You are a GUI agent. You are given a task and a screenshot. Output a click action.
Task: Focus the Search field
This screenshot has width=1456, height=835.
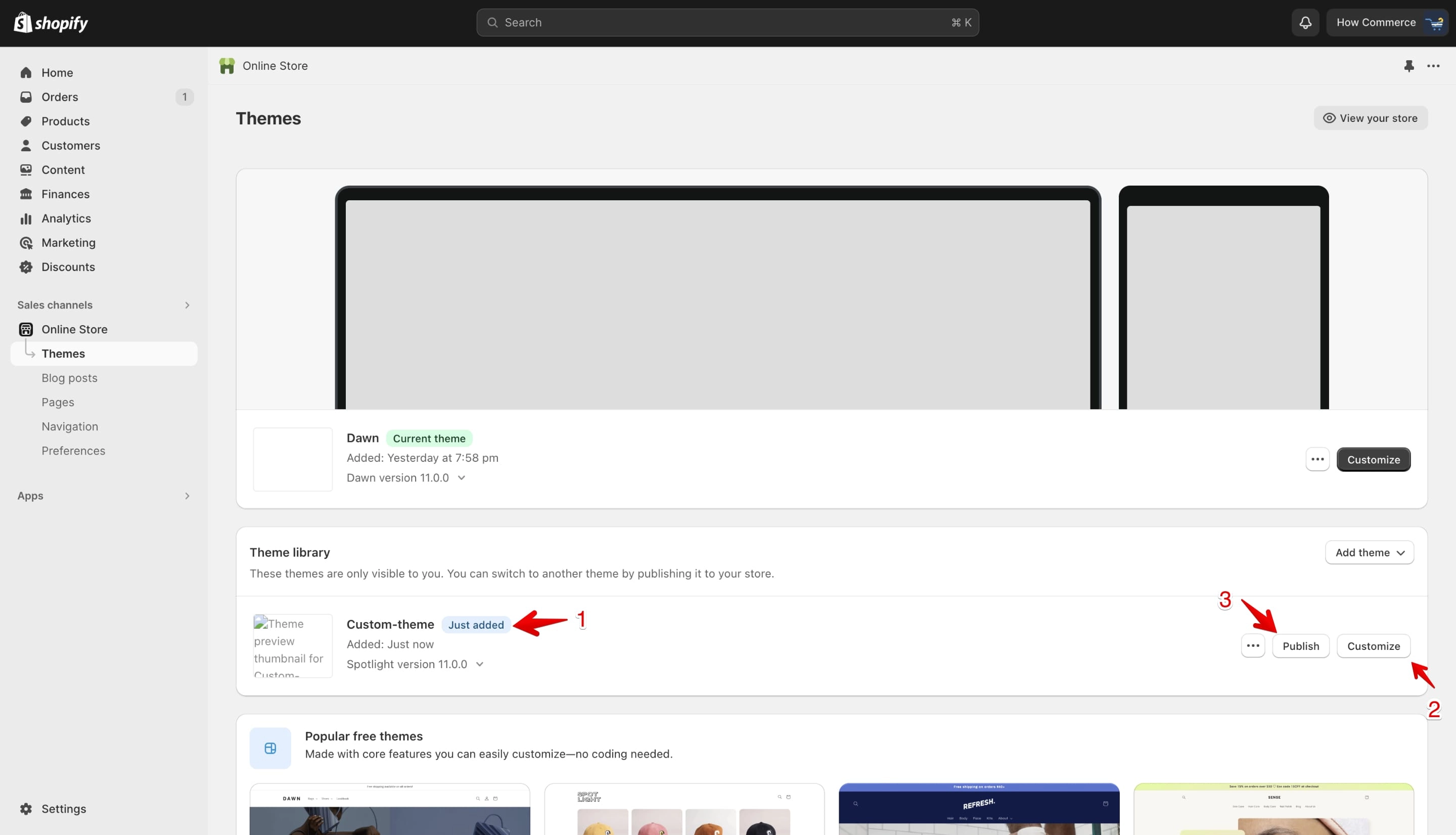[x=727, y=22]
